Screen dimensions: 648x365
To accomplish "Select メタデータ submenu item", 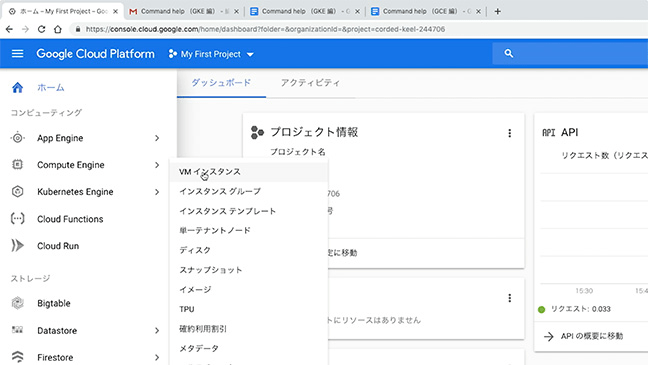I will 249,348.
